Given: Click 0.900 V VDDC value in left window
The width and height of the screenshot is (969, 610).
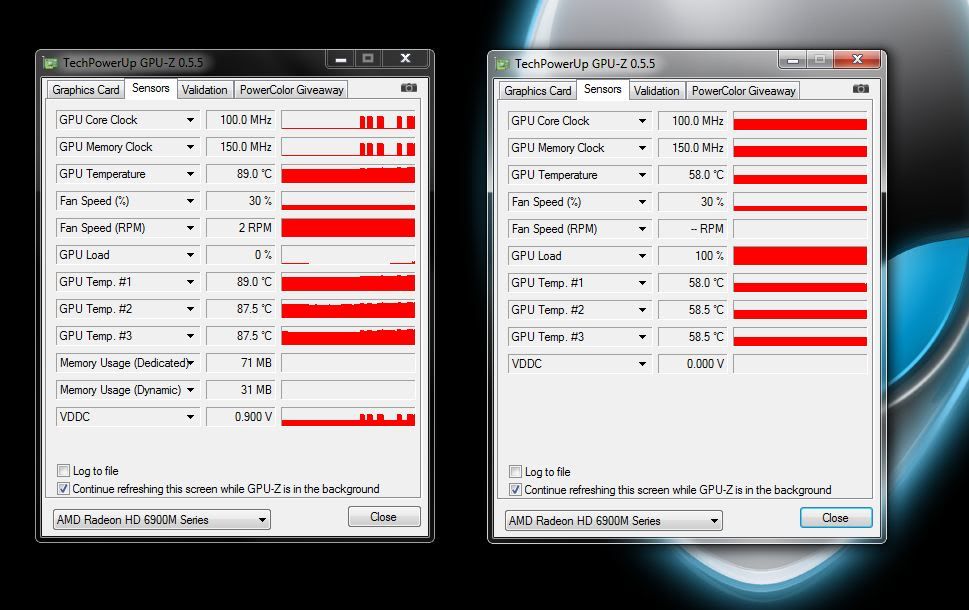Looking at the screenshot, I should 240,417.
